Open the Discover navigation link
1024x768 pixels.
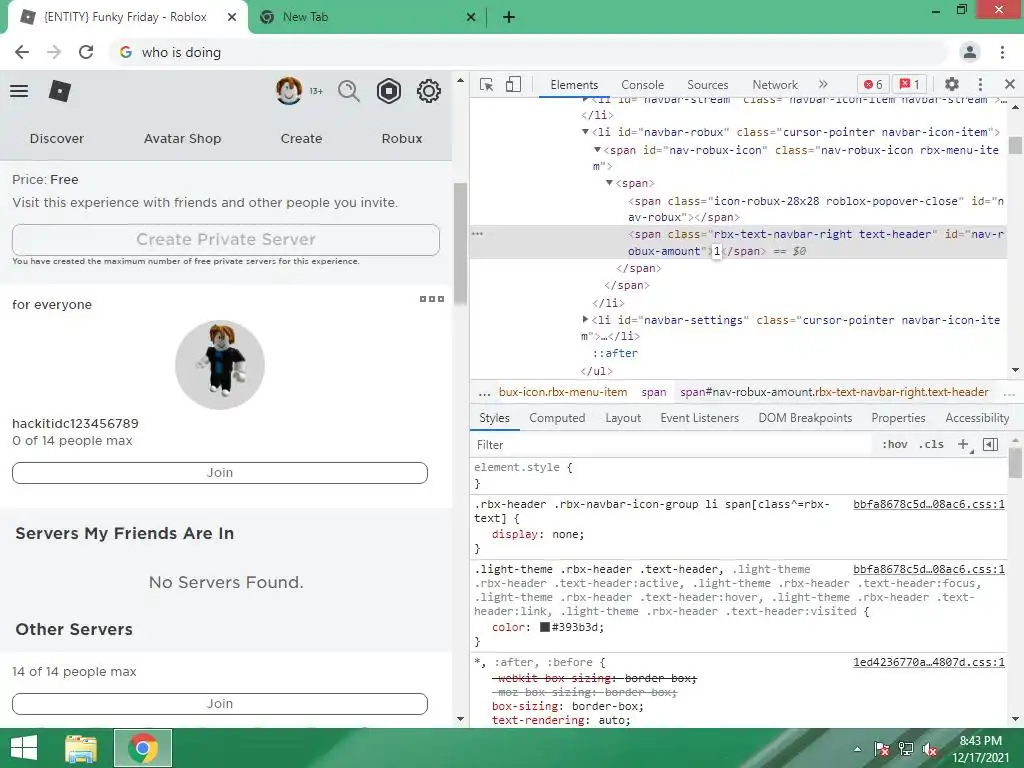coord(57,138)
